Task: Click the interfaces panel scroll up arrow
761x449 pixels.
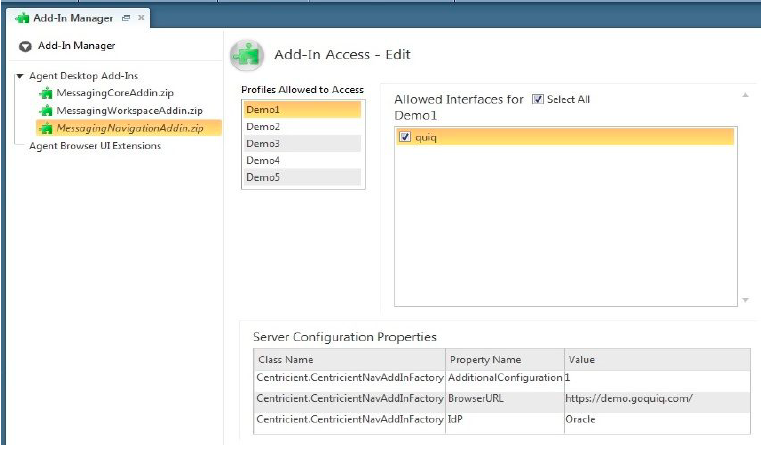Action: (x=745, y=95)
